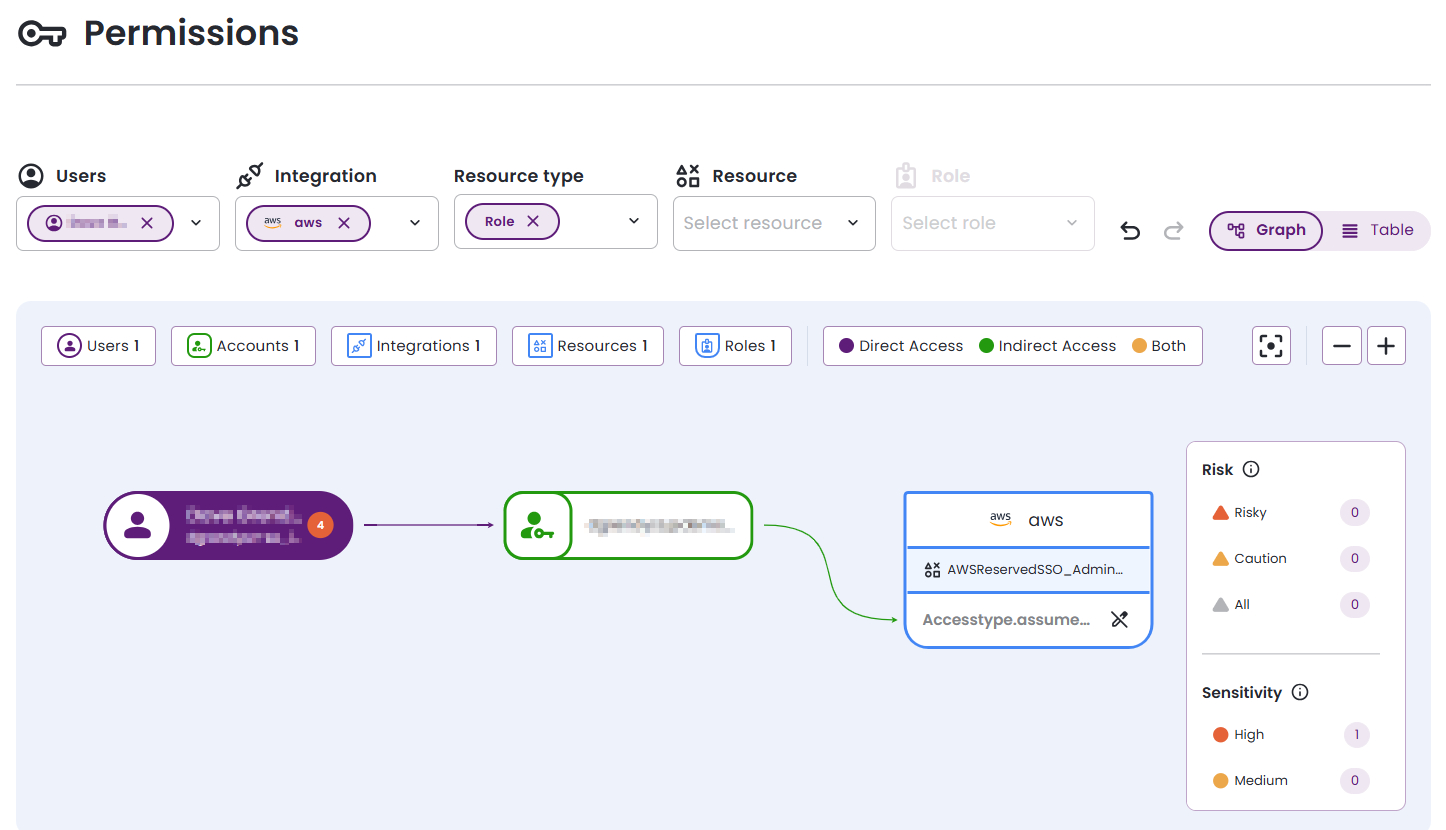Select the Roles 1 filter chip
Viewport: 1446px width, 830px height.
click(735, 345)
